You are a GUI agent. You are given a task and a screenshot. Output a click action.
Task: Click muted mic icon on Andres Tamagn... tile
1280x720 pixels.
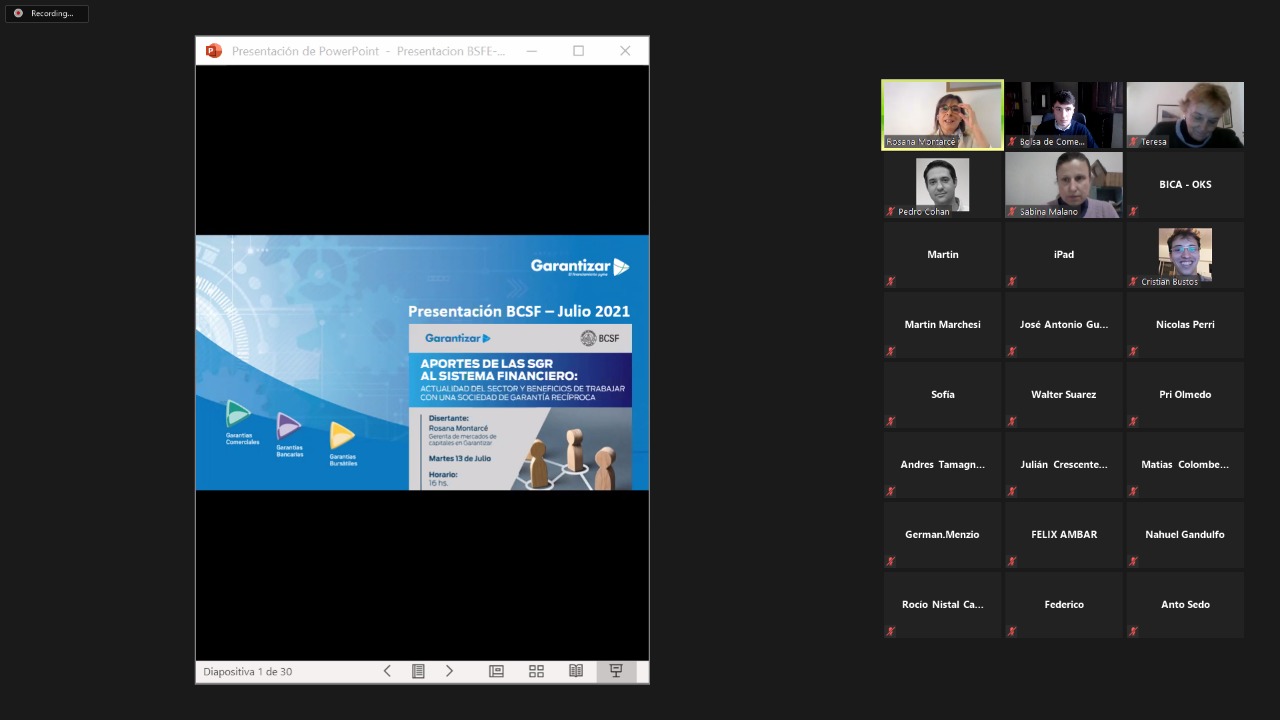(x=890, y=491)
